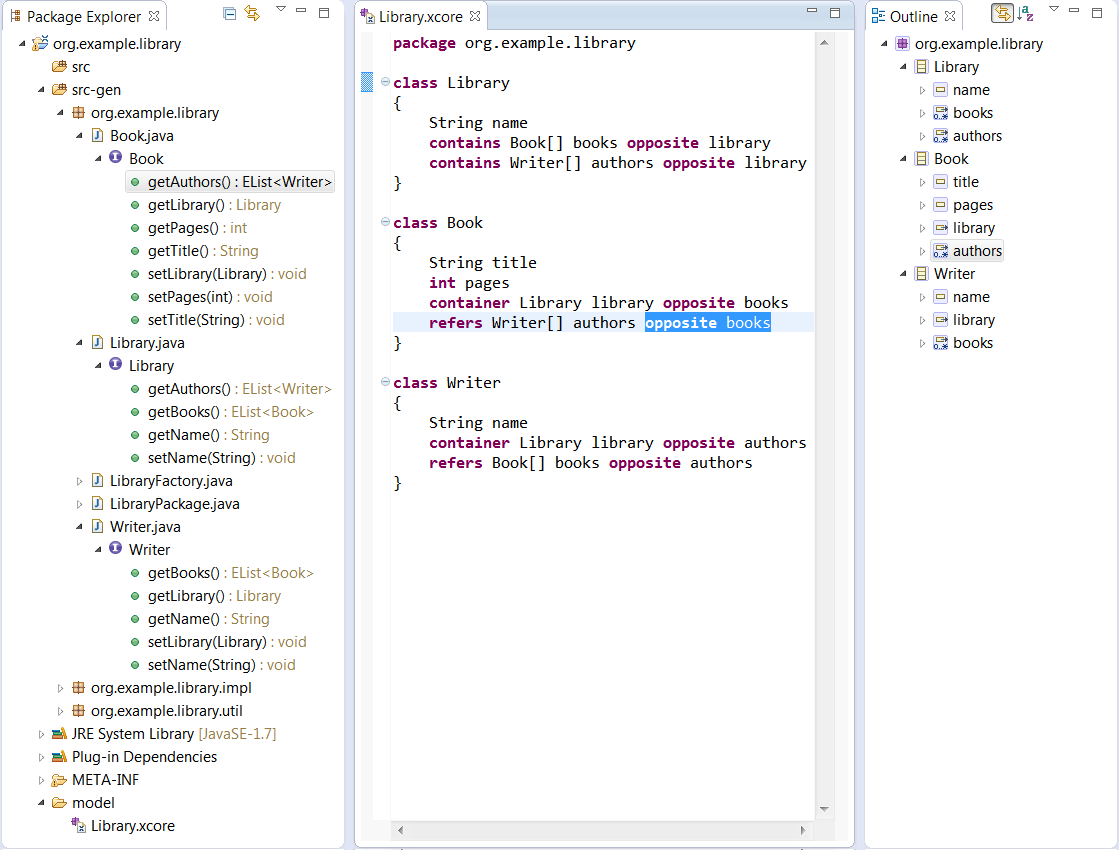The image size is (1119, 850).
Task: Click the editor horizontal scrollbar
Action: 602,830
